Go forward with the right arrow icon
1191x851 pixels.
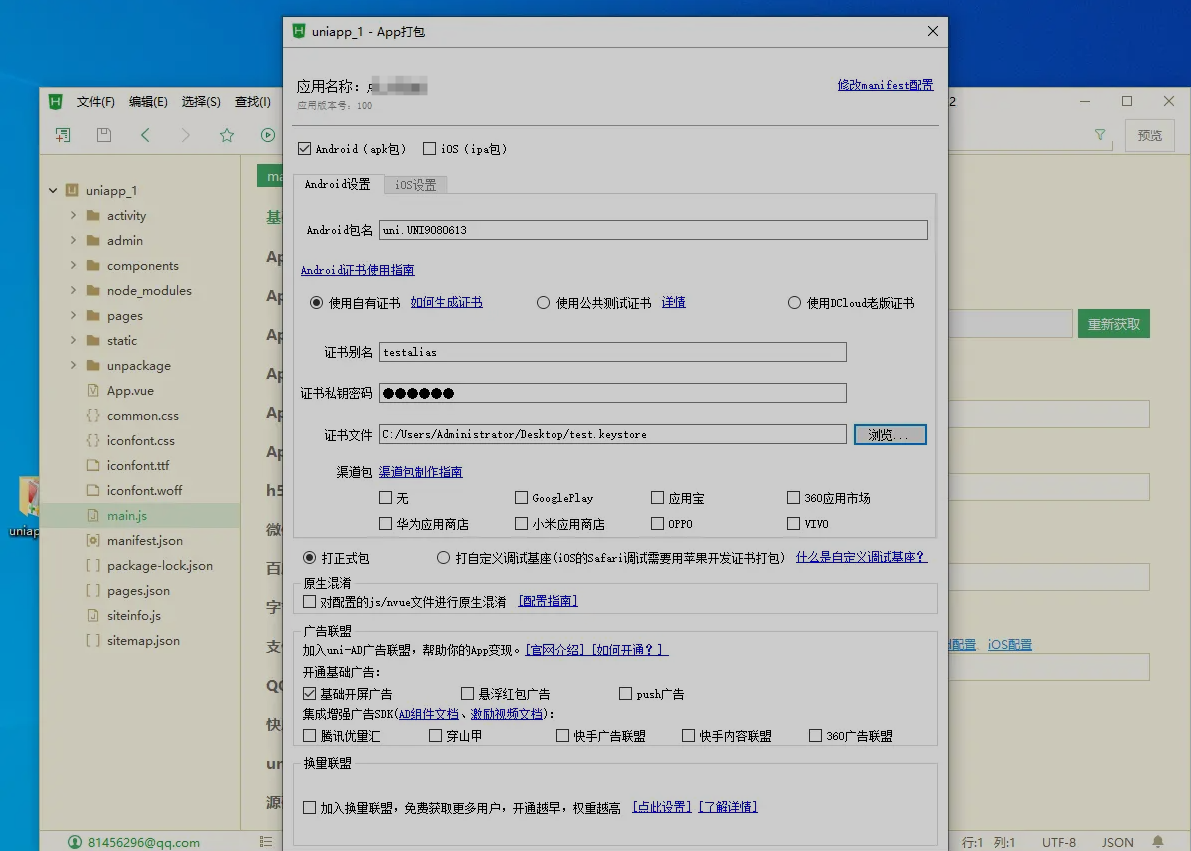186,135
